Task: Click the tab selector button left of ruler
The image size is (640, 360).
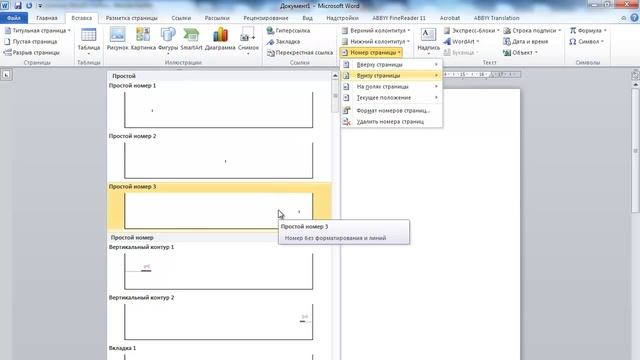Action: [6, 75]
